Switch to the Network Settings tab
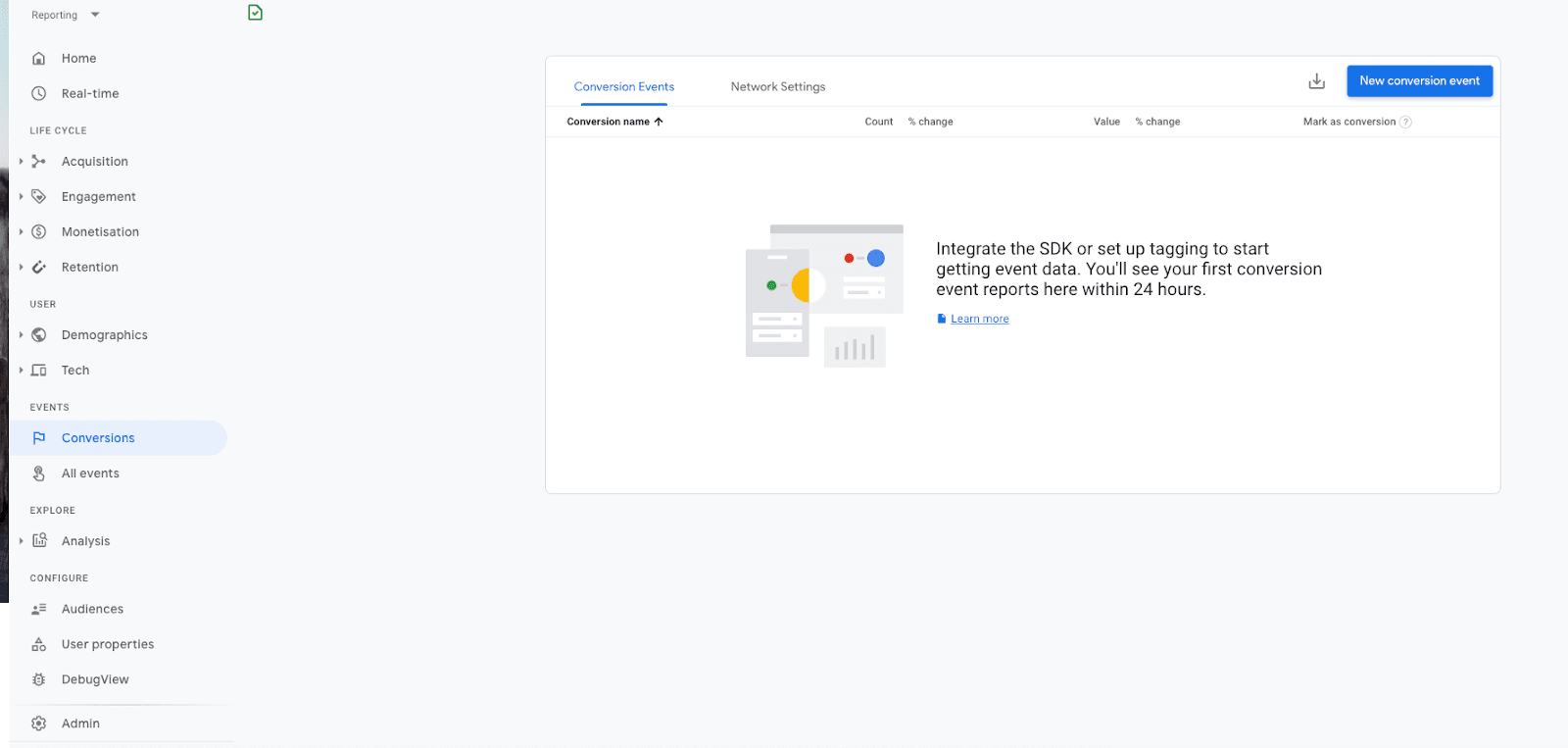Screen dimensions: 1568x748 777,87
